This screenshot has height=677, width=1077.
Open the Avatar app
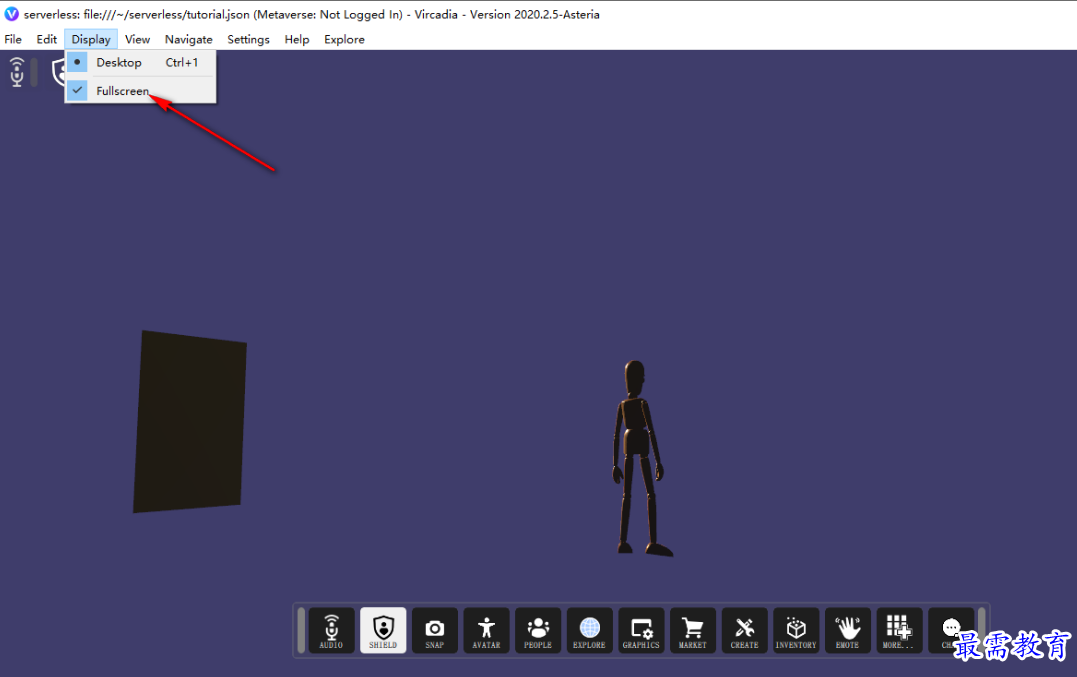click(x=486, y=630)
